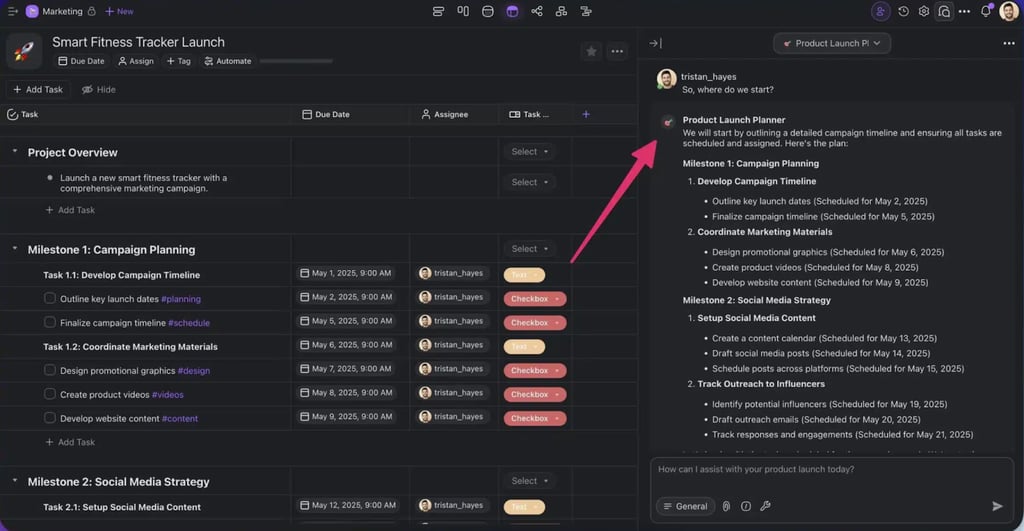The image size is (1024, 531).
Task: Click the project progress bar
Action: point(296,61)
